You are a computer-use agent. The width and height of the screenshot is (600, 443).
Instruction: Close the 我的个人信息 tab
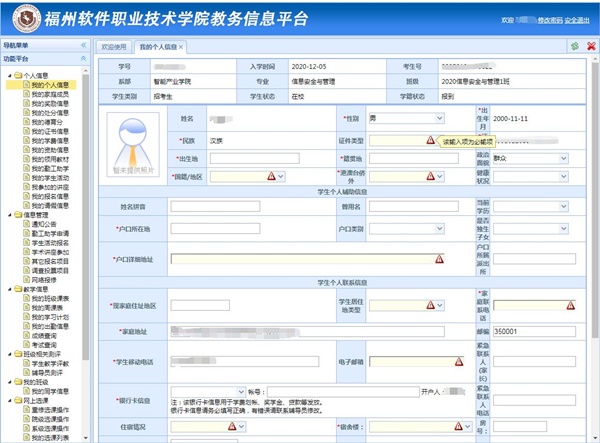pos(181,47)
